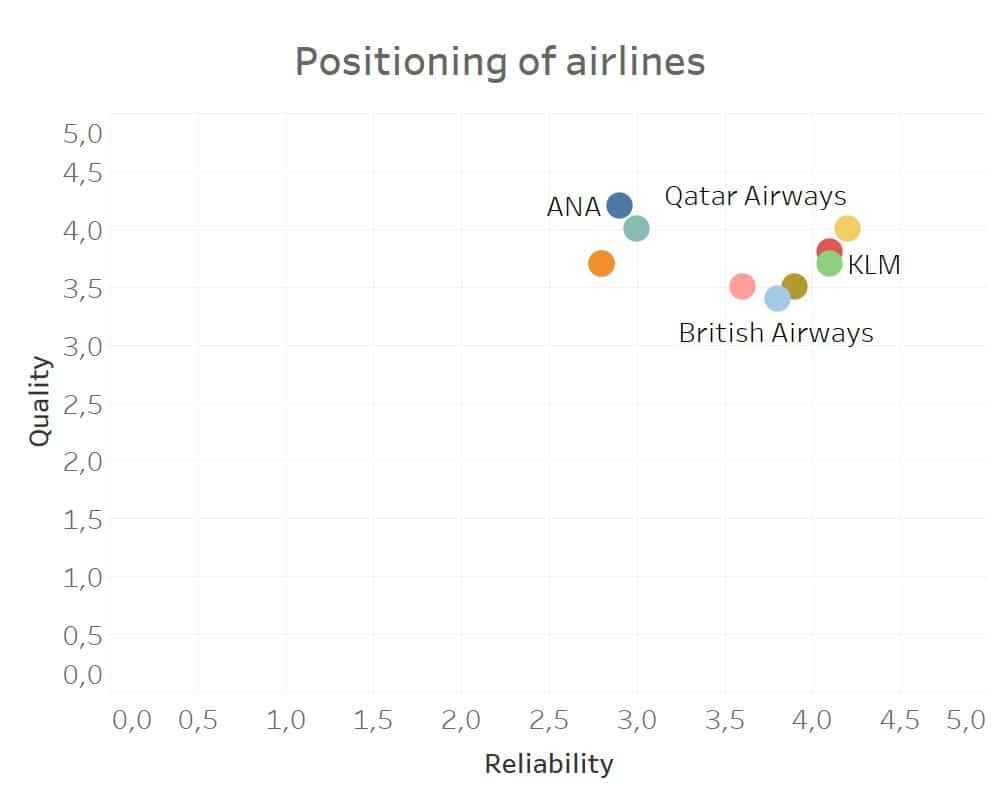Viewport: 1000px width, 800px height.
Task: Click the light blue dot above British Airways
Action: (777, 298)
